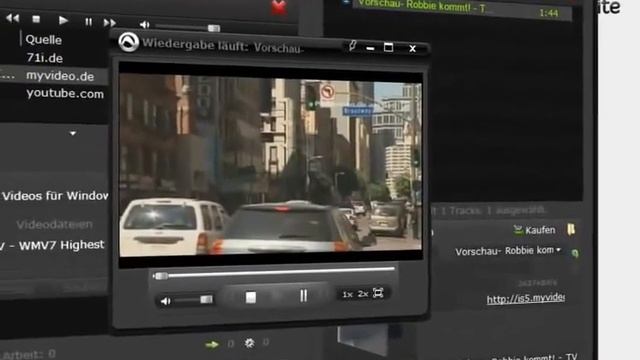Expand the dropdown arrow below source list
640x360 pixels.
click(x=73, y=133)
